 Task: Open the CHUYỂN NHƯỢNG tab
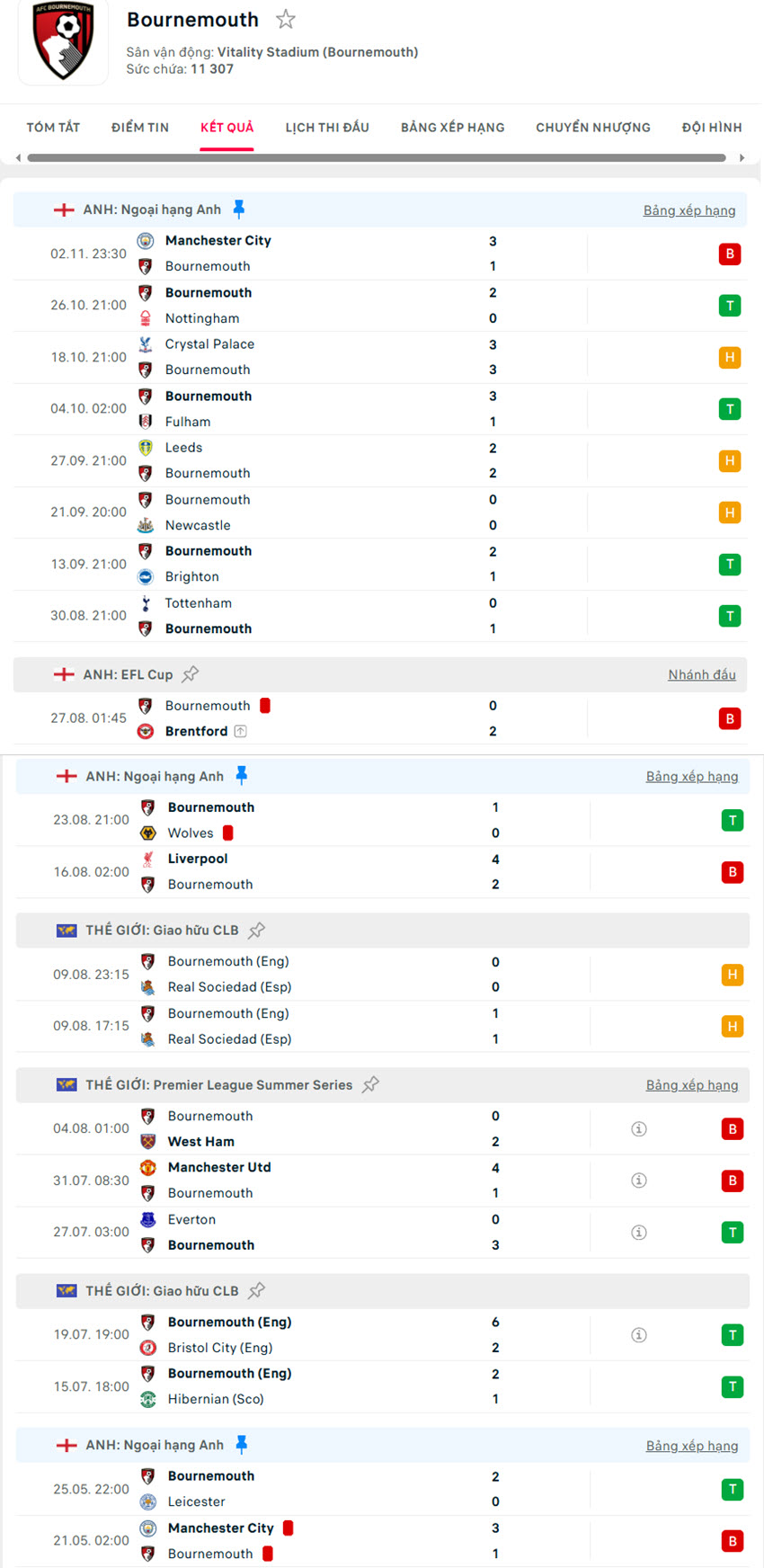[593, 128]
